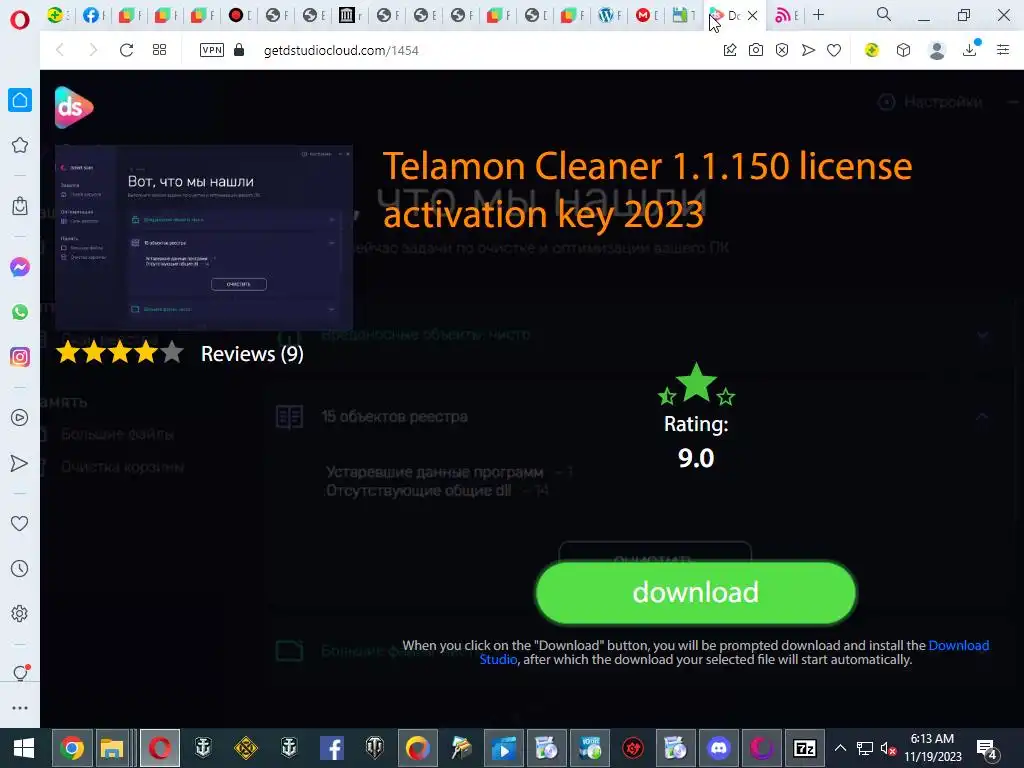1024x768 pixels.
Task: Click the yellow star rating row
Action: click(x=120, y=353)
